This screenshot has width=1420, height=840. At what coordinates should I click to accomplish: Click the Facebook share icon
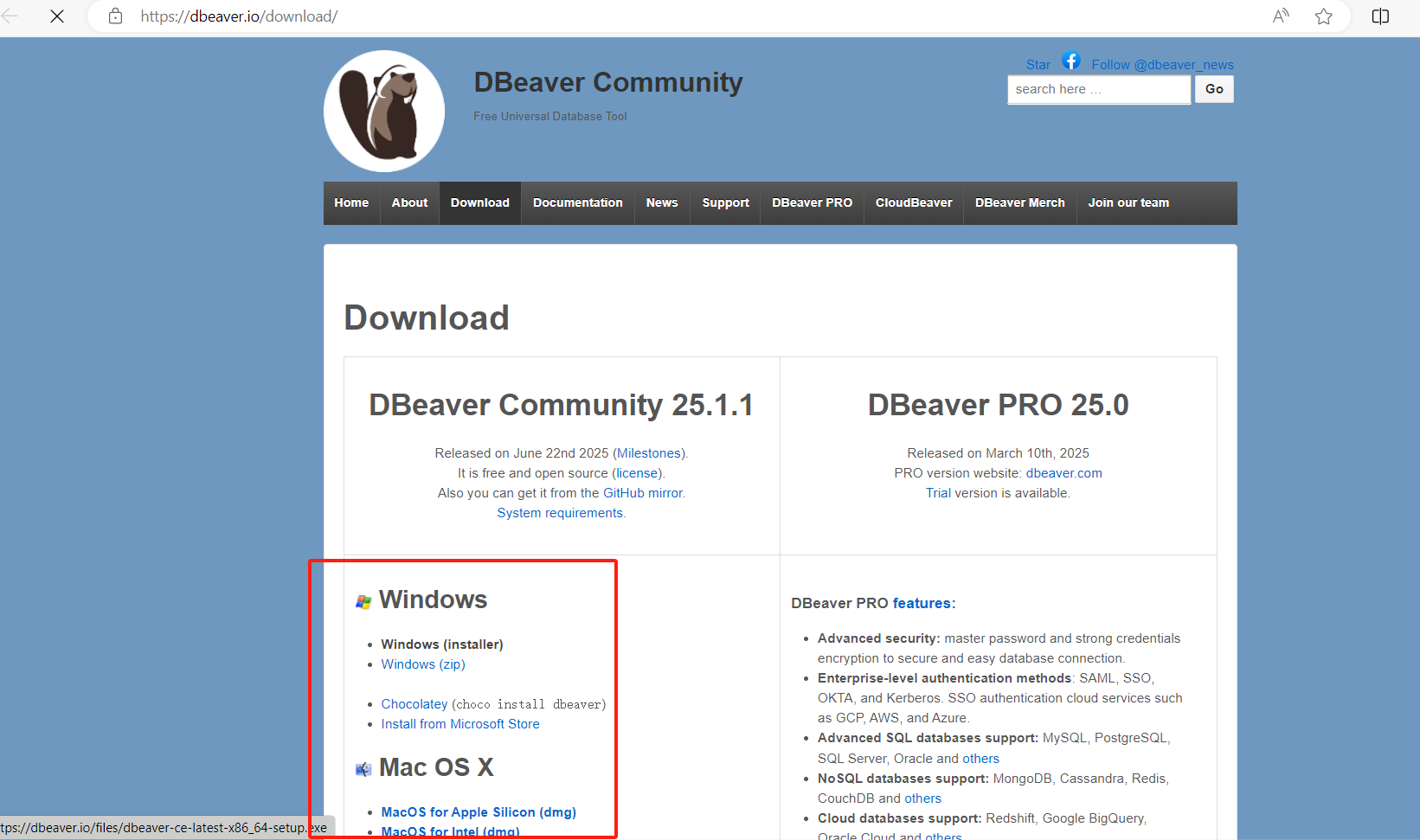[x=1070, y=61]
